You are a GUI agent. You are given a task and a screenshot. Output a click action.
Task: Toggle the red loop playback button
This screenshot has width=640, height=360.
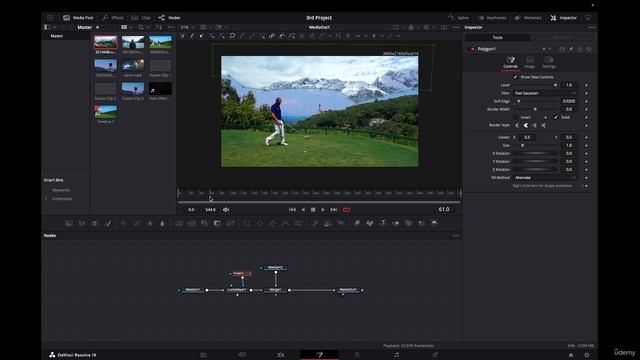(x=346, y=210)
